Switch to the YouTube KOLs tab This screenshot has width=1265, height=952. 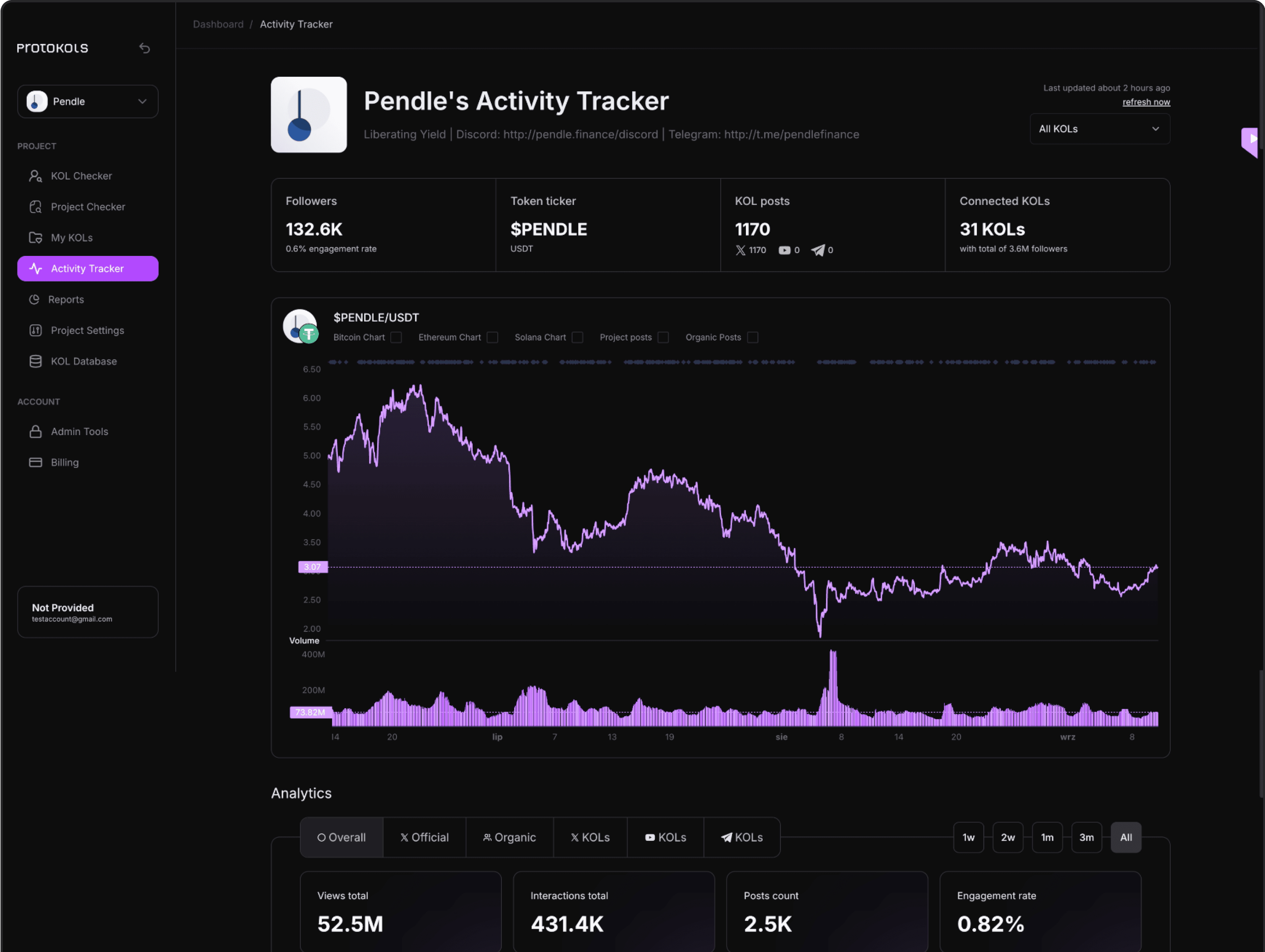tap(666, 838)
